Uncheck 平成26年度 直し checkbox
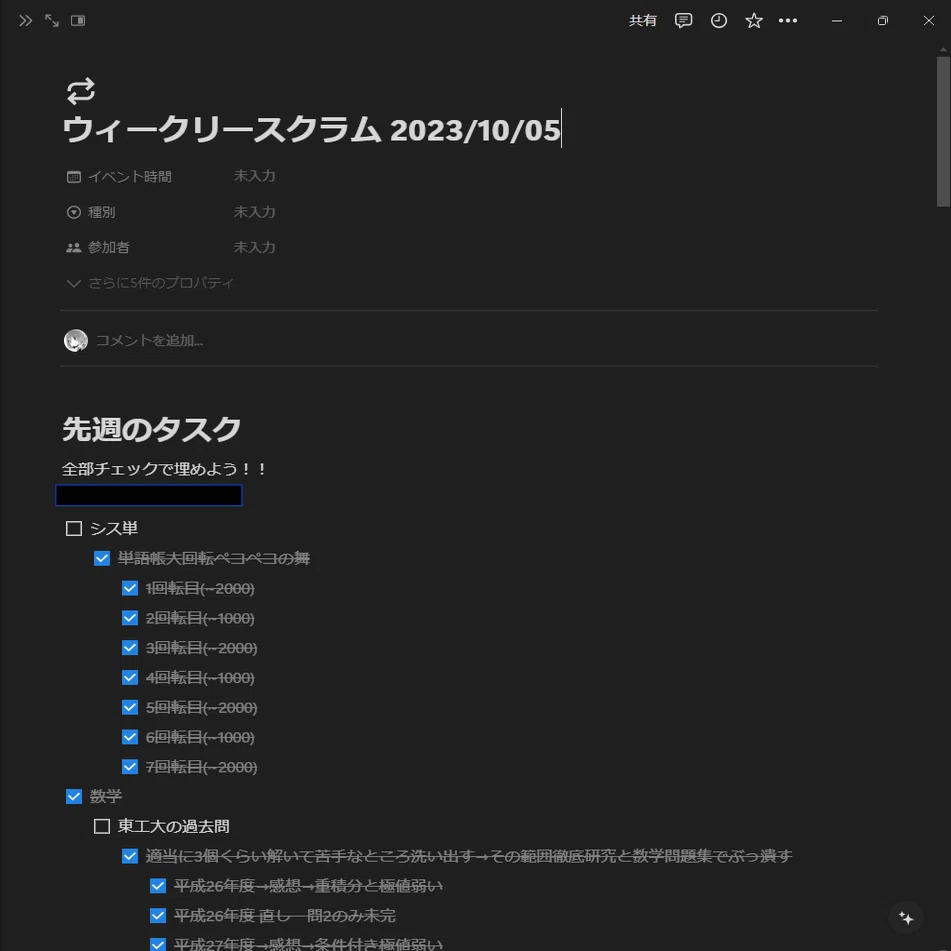951x951 pixels. (x=158, y=915)
